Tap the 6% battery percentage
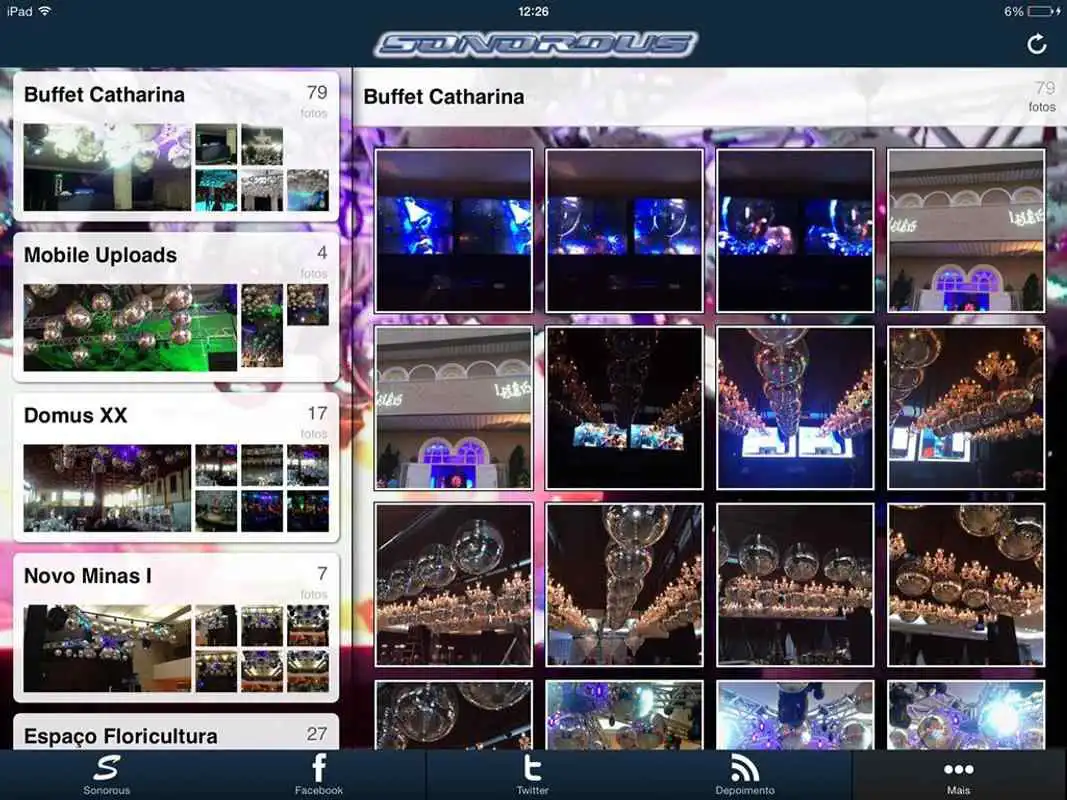The height and width of the screenshot is (800, 1067). coord(1013,12)
